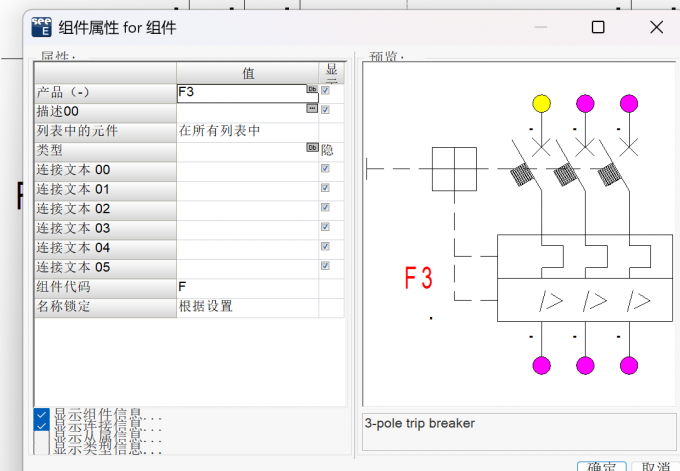Select the 组件代码 value cell containing F
The height and width of the screenshot is (471, 680).
click(x=248, y=287)
